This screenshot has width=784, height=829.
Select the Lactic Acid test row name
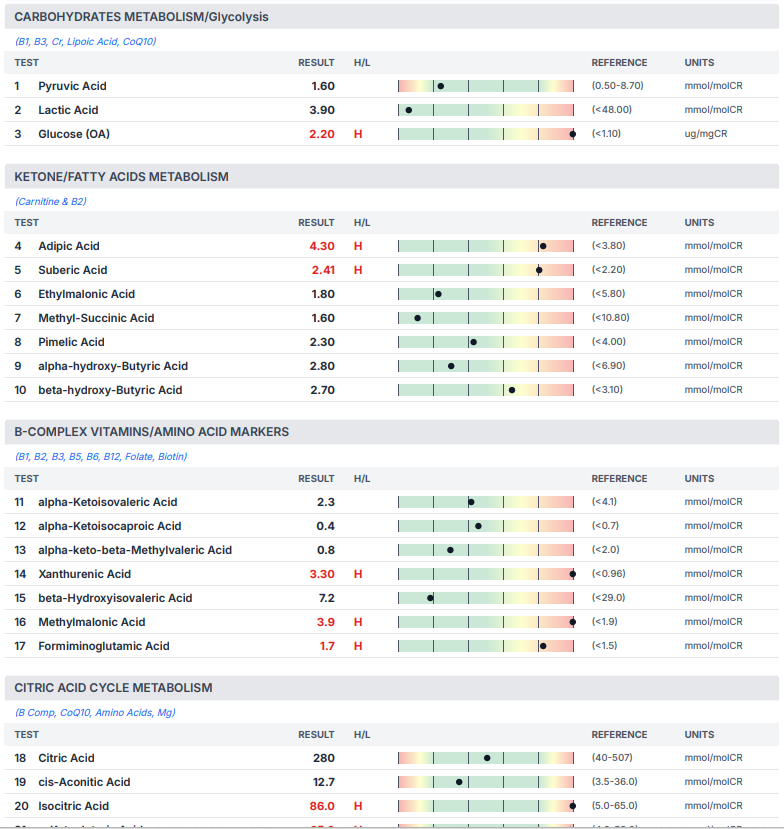68,110
